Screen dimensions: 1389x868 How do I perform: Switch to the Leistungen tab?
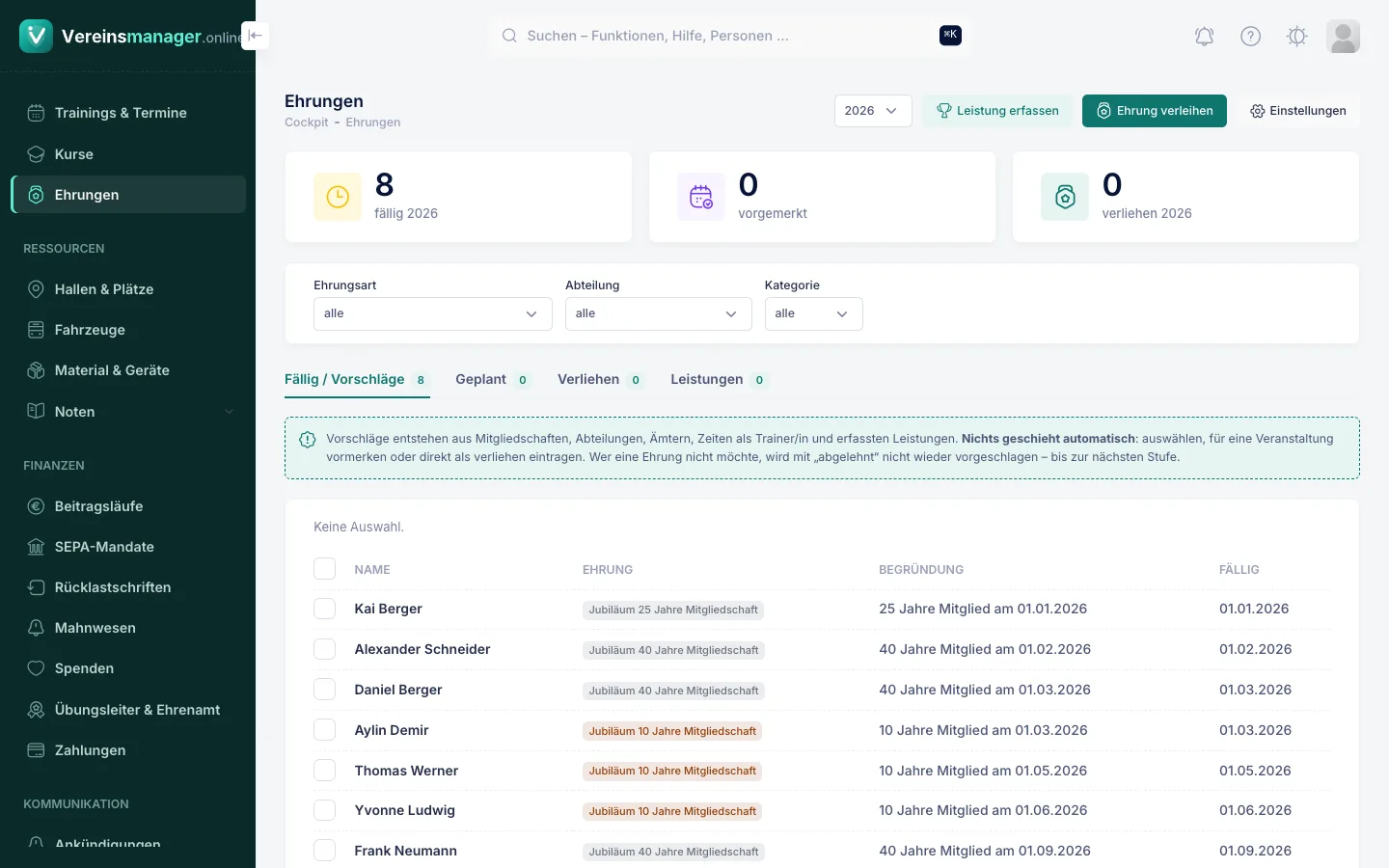pyautogui.click(x=719, y=379)
